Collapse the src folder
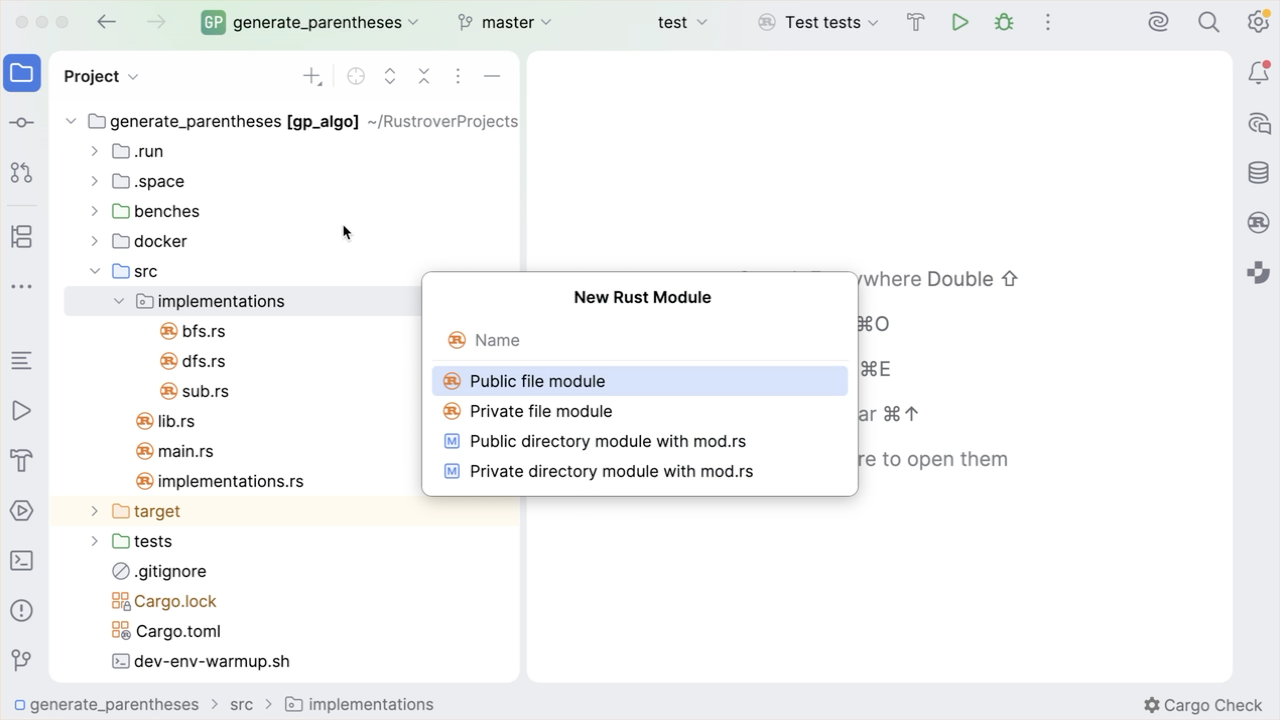 click(95, 271)
